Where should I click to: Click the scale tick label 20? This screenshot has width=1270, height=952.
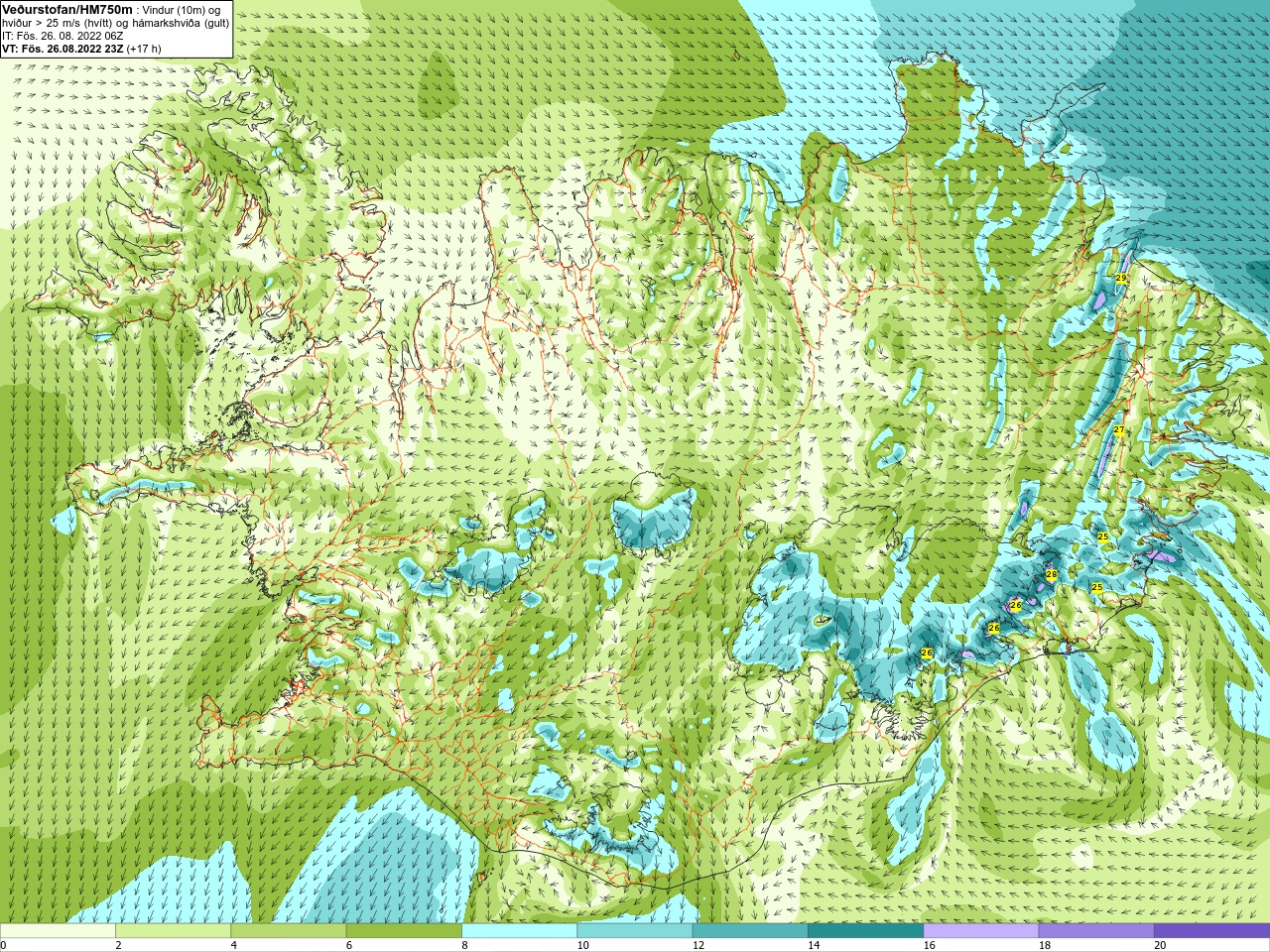pyautogui.click(x=1160, y=945)
